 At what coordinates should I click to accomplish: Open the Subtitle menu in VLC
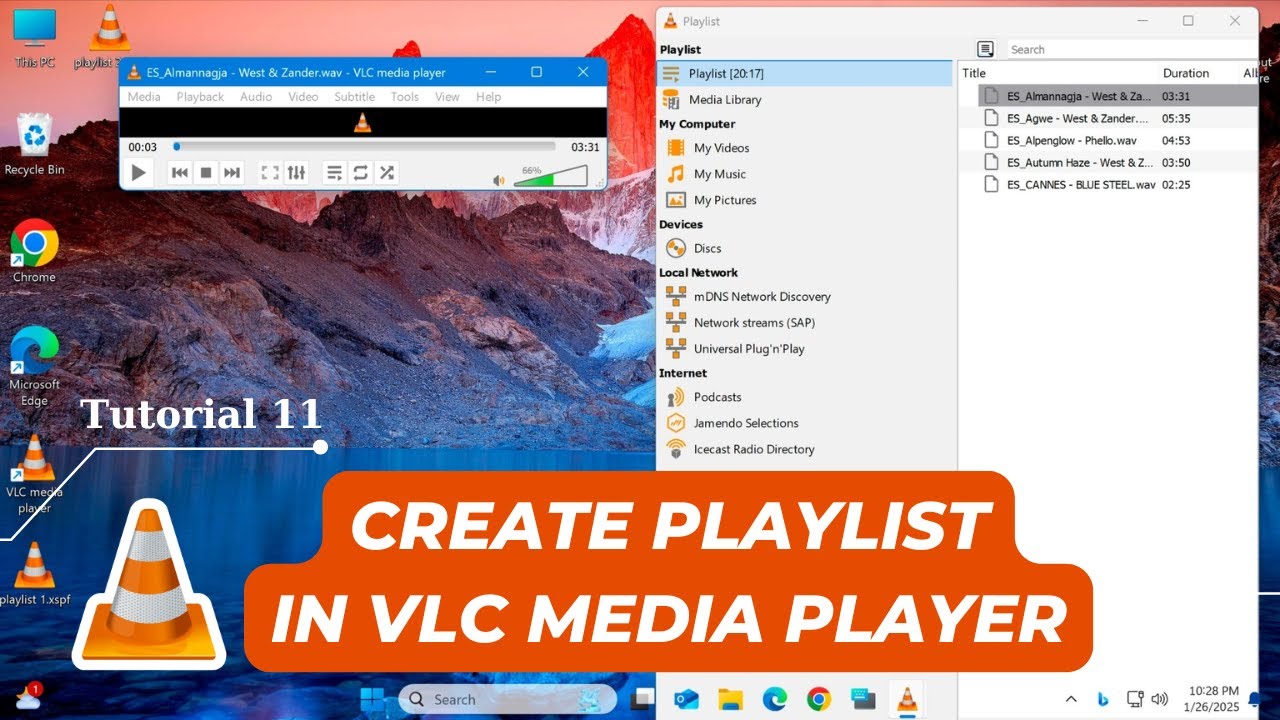click(354, 97)
